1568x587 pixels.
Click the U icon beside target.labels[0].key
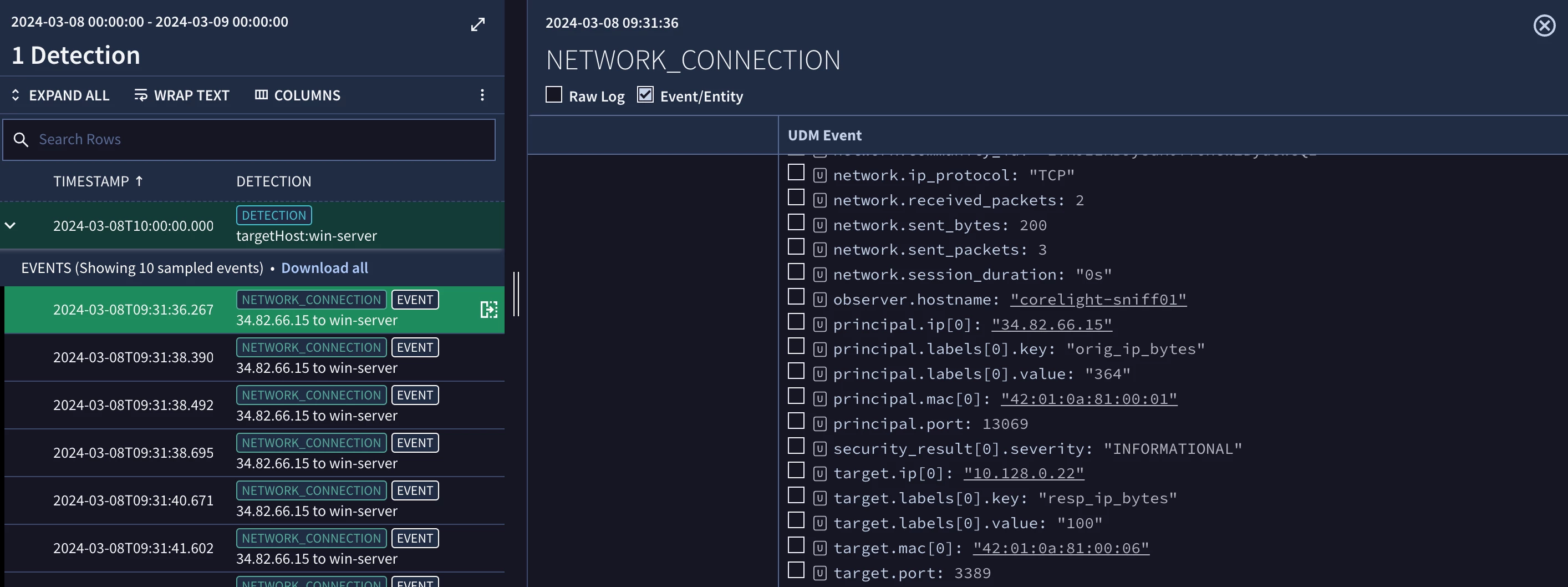pyautogui.click(x=820, y=498)
